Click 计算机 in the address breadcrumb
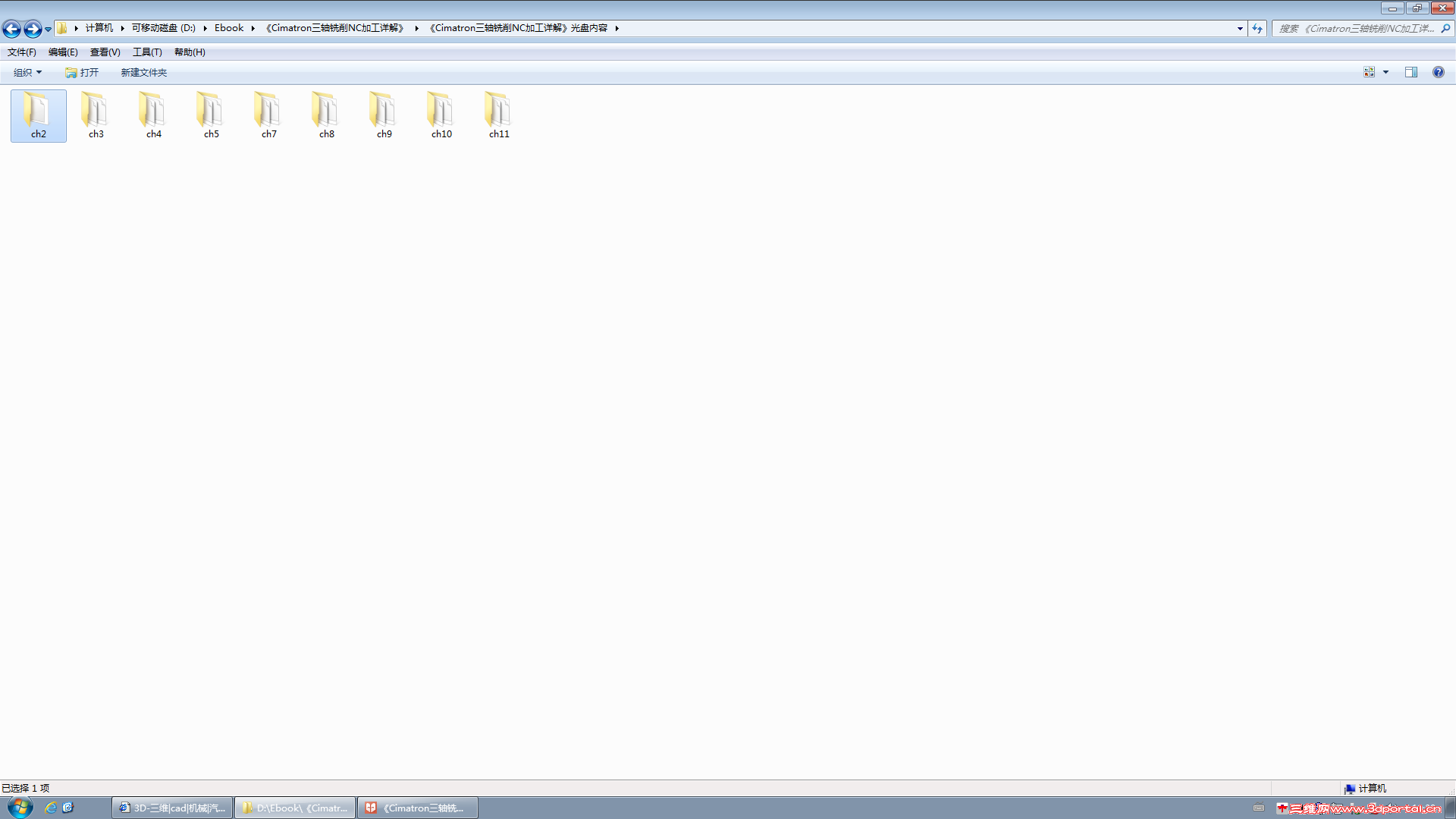The width and height of the screenshot is (1456, 819). click(99, 28)
